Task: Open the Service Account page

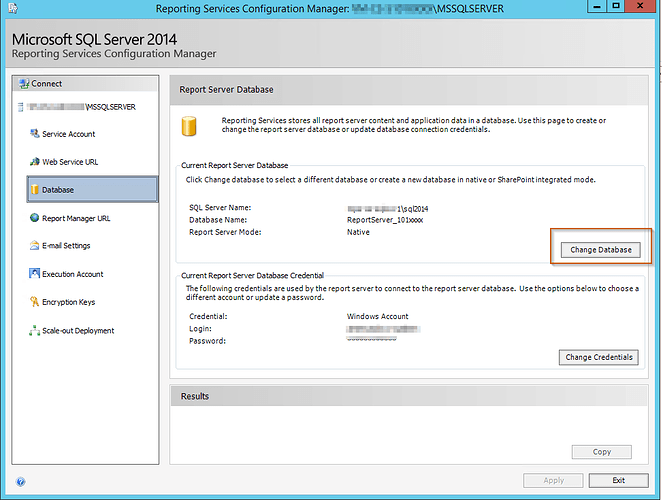Action: coord(68,134)
